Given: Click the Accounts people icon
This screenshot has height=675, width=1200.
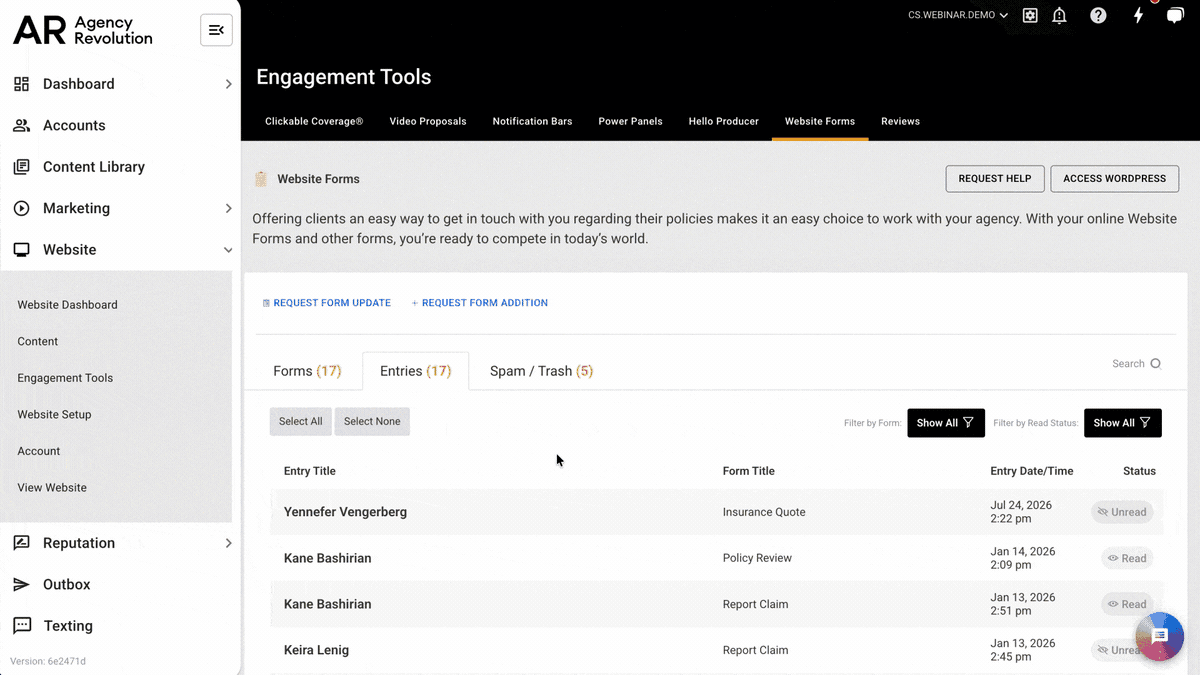Looking at the screenshot, I should (21, 125).
